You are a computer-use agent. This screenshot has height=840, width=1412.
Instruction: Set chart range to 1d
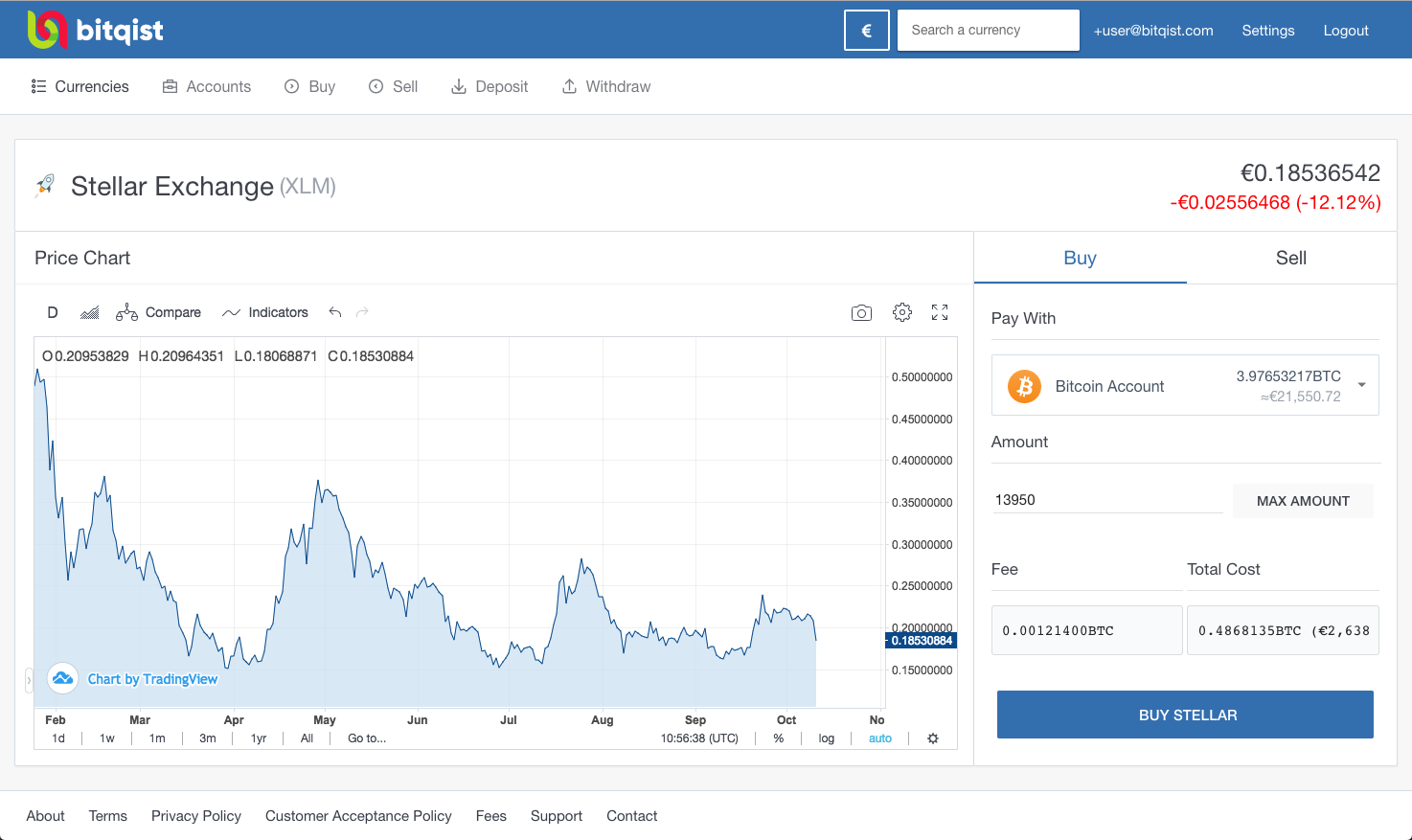(x=58, y=738)
